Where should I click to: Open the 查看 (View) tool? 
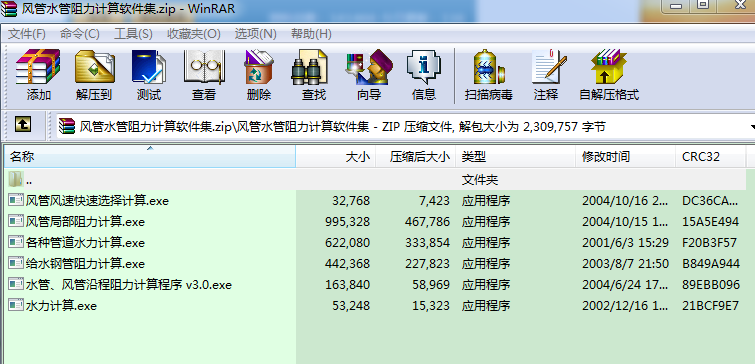[203, 67]
